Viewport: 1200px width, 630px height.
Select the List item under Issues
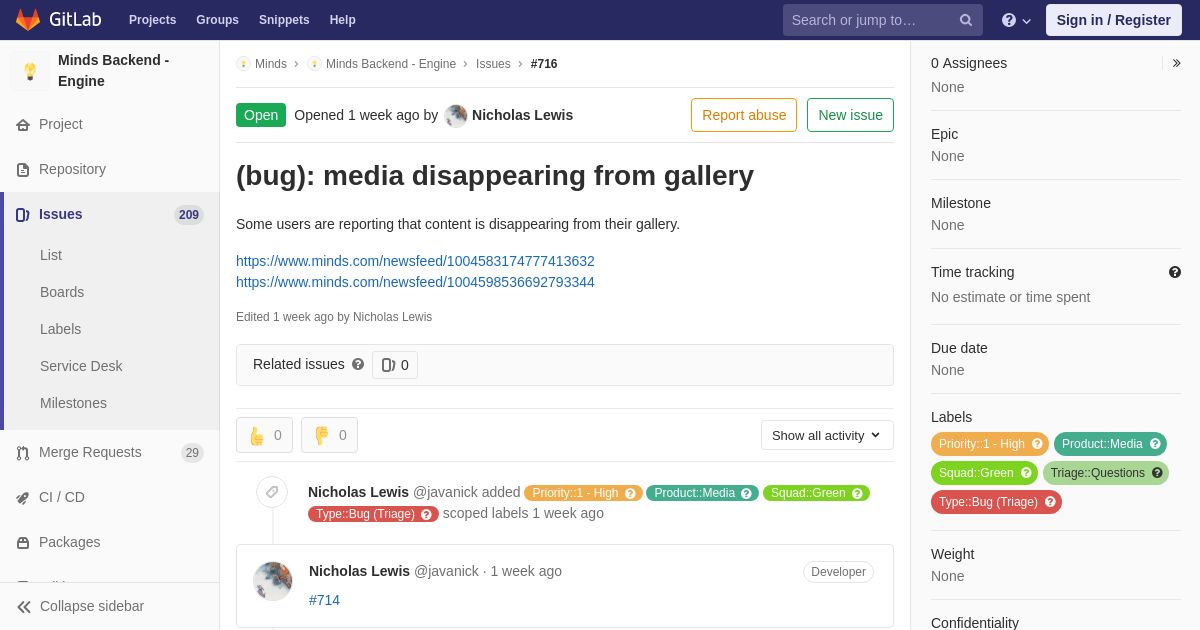pos(51,255)
